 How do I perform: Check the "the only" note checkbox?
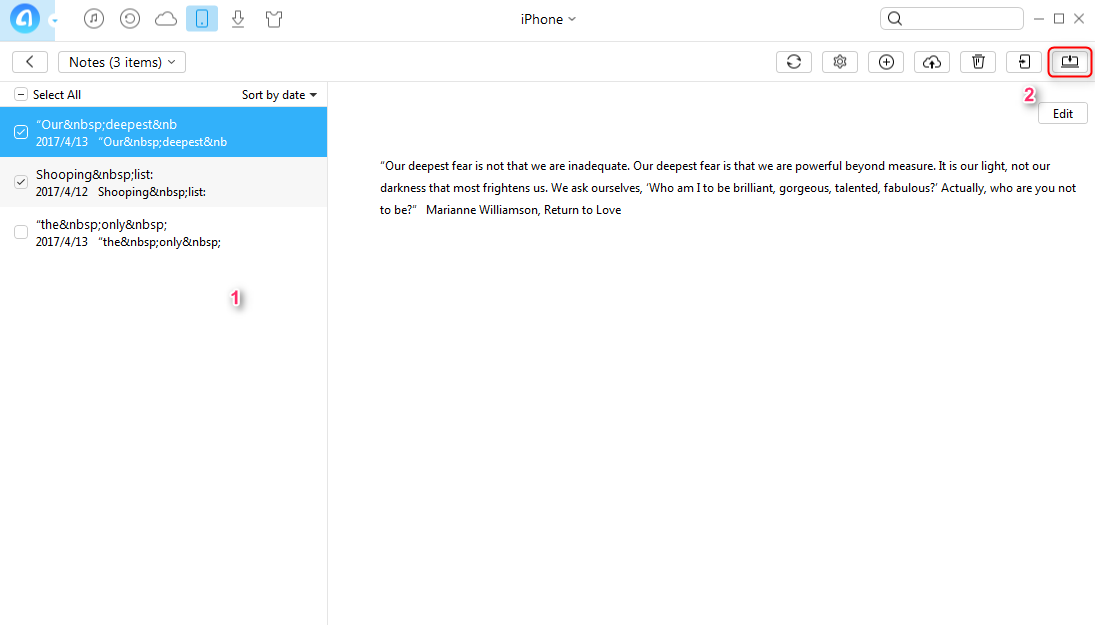pos(21,232)
